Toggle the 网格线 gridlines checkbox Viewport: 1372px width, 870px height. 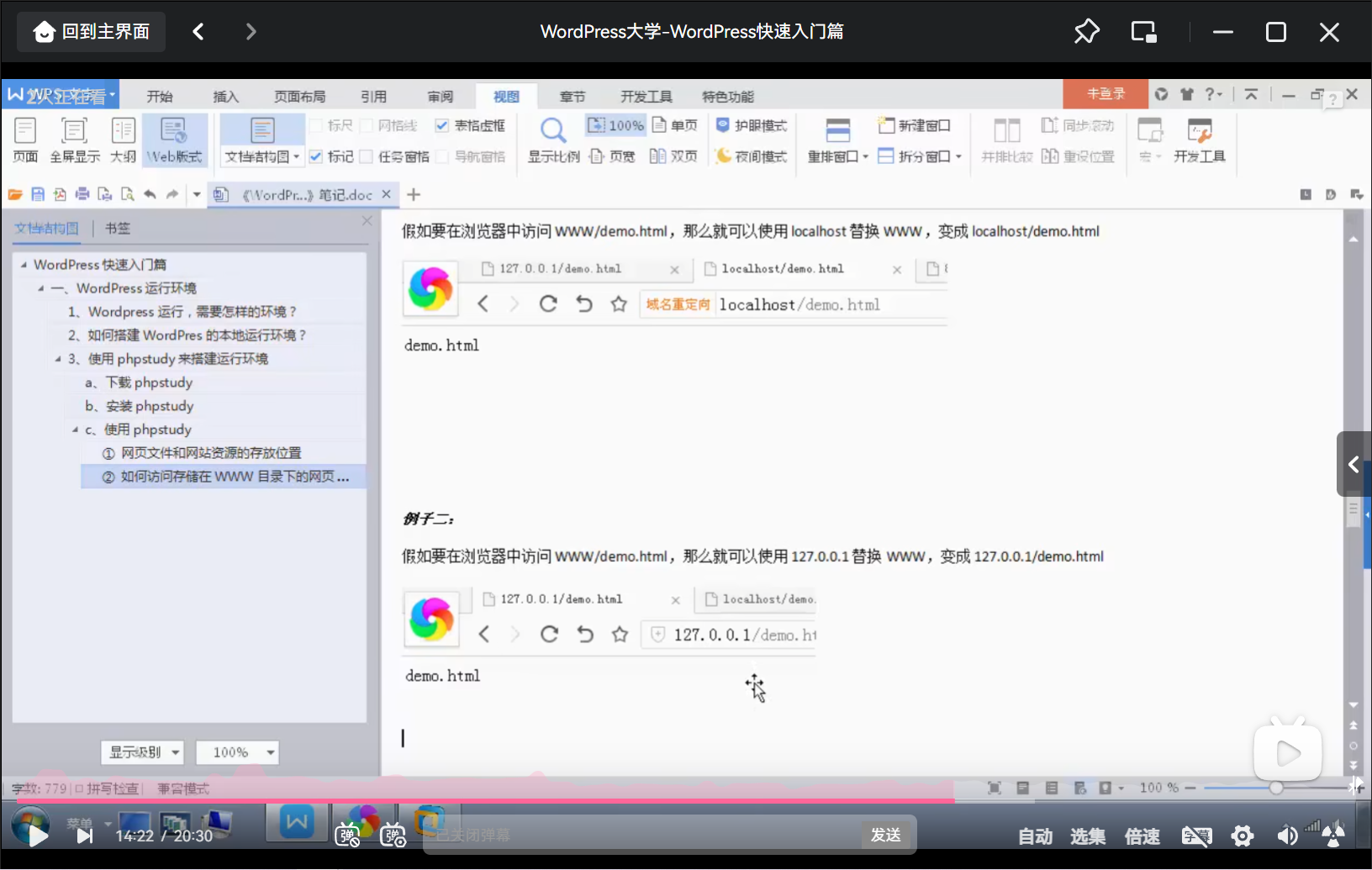point(367,125)
